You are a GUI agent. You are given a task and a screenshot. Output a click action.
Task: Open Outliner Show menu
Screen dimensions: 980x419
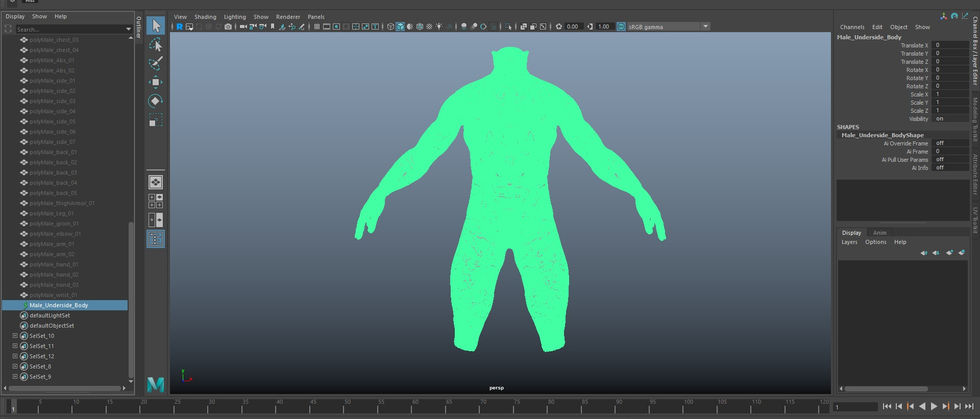click(x=39, y=17)
